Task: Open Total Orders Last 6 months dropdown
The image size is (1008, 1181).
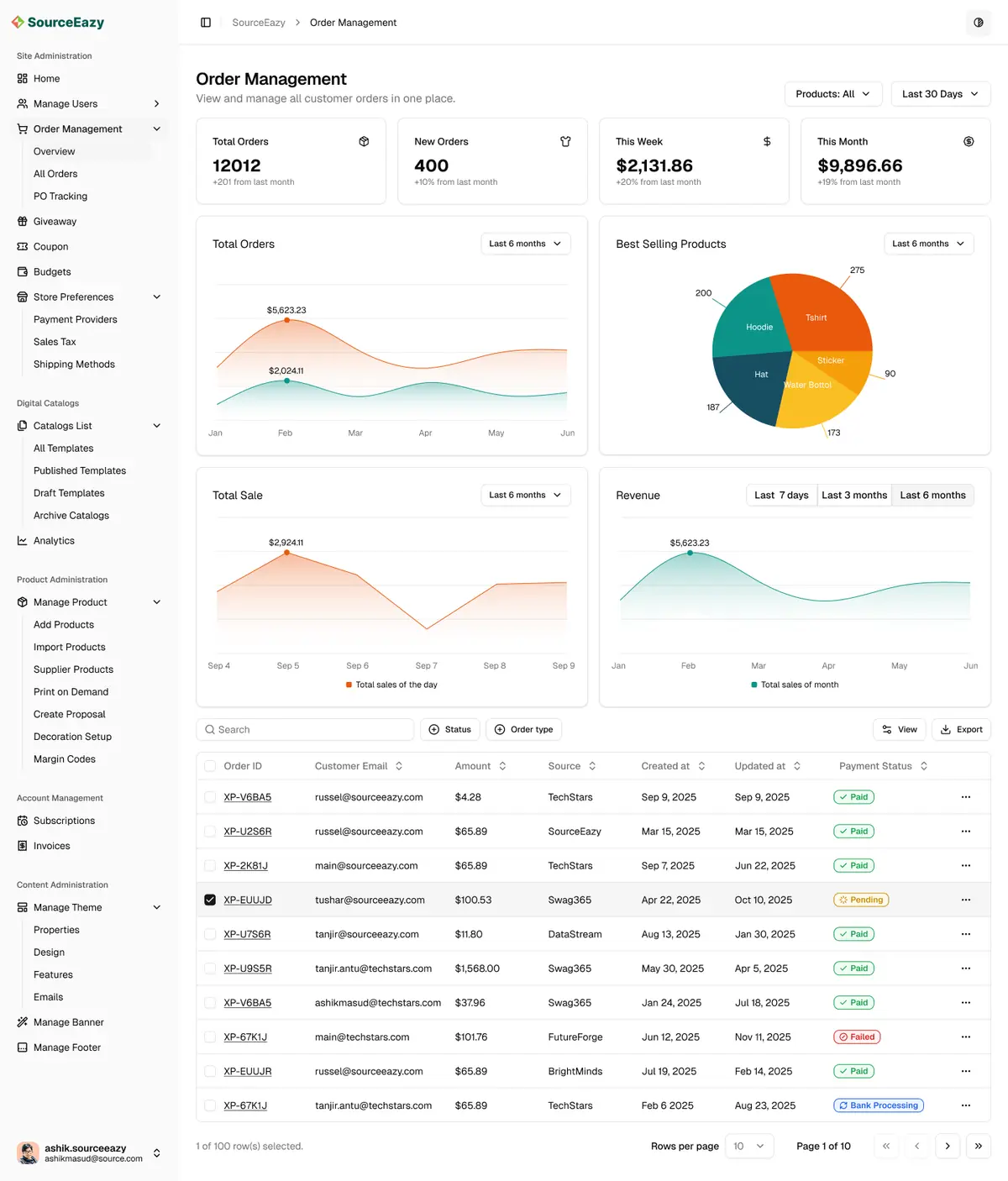Action: 526,244
